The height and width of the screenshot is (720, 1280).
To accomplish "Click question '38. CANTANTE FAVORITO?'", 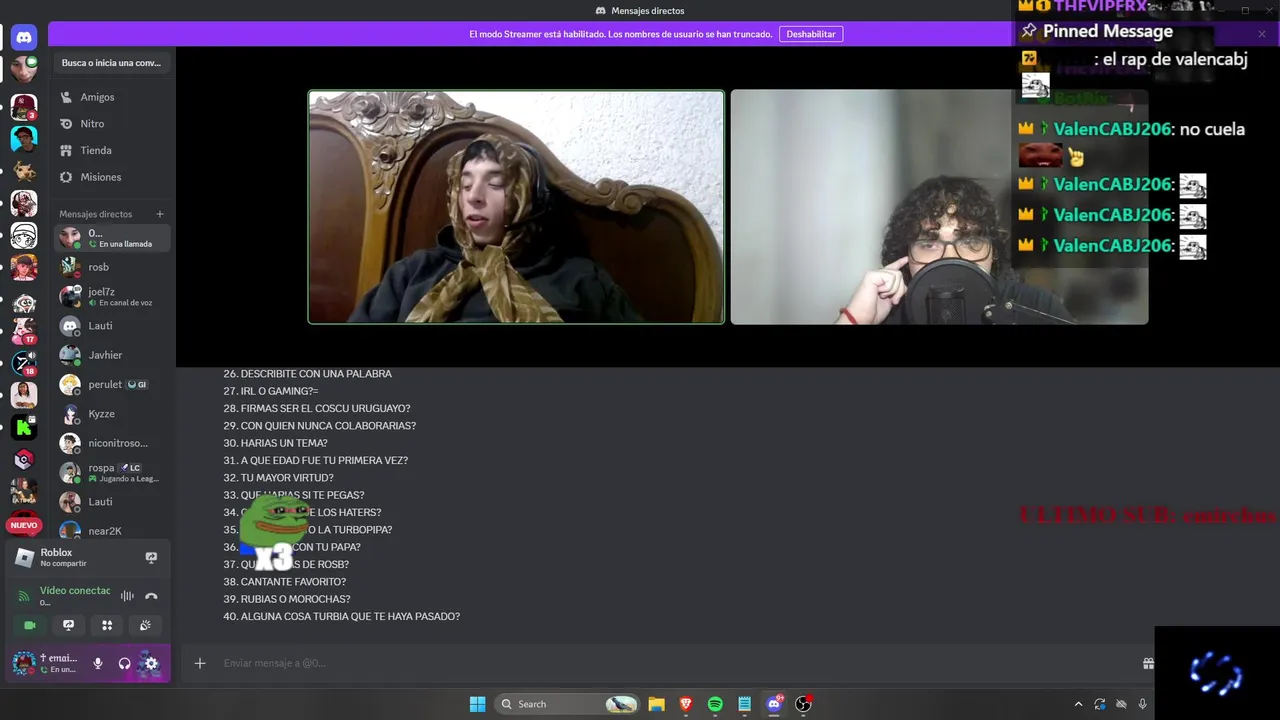I will pos(285,582).
